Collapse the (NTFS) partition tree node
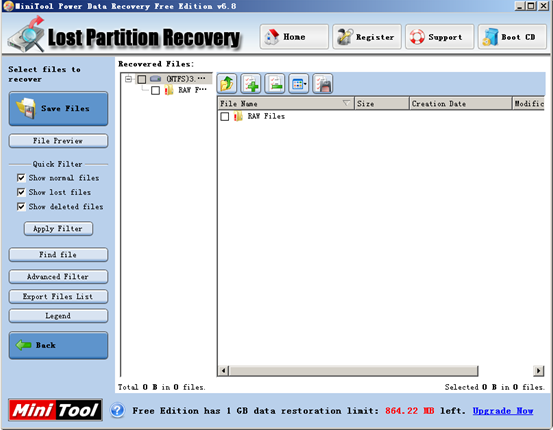 129,79
